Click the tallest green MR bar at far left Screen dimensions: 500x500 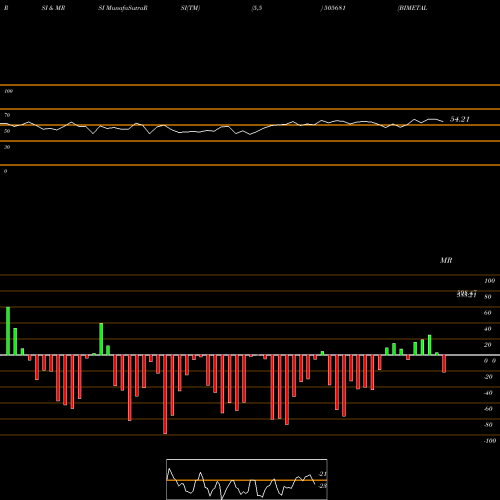point(8,331)
